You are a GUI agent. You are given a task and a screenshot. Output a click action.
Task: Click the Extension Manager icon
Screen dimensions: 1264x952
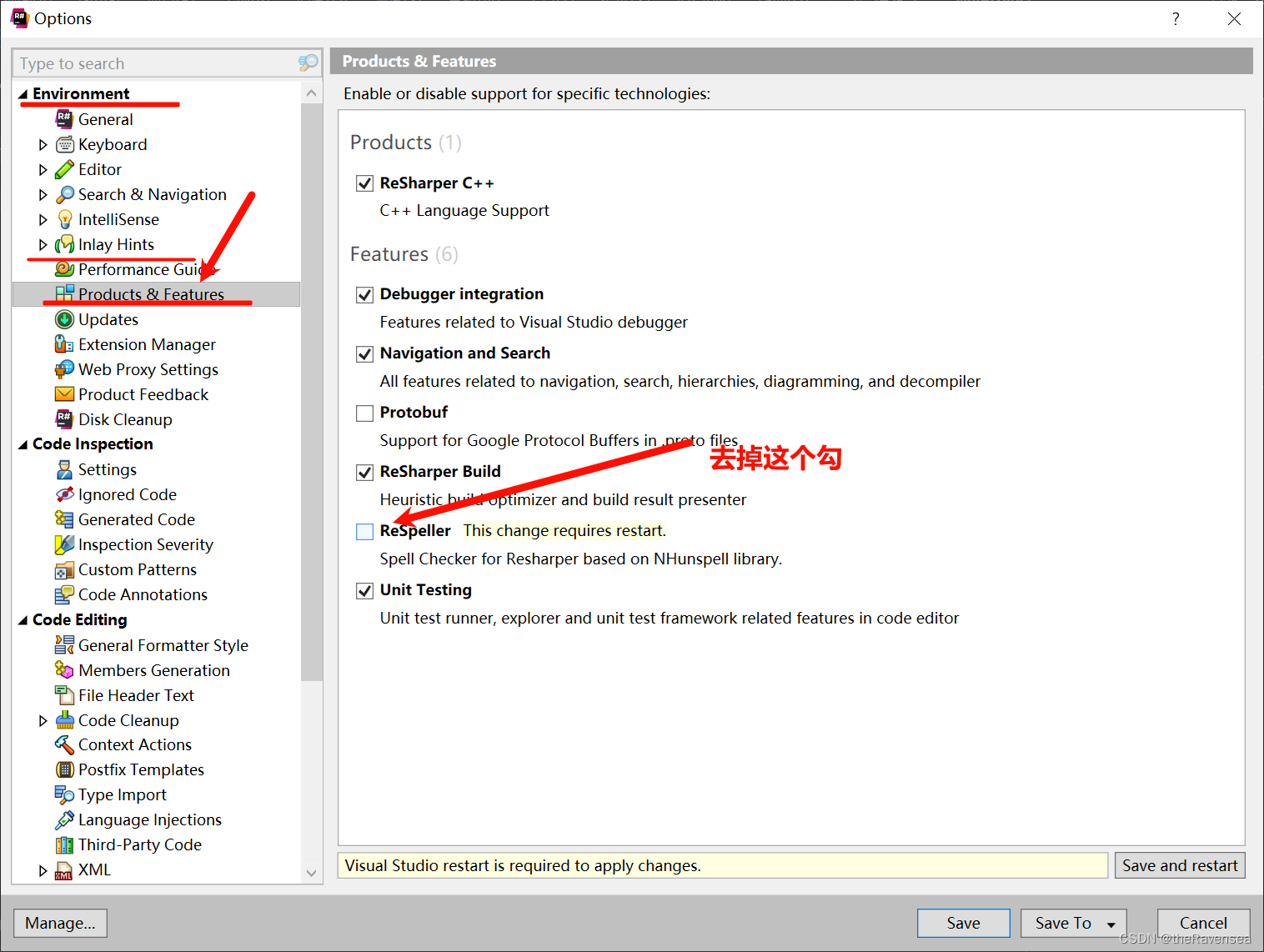tap(64, 344)
